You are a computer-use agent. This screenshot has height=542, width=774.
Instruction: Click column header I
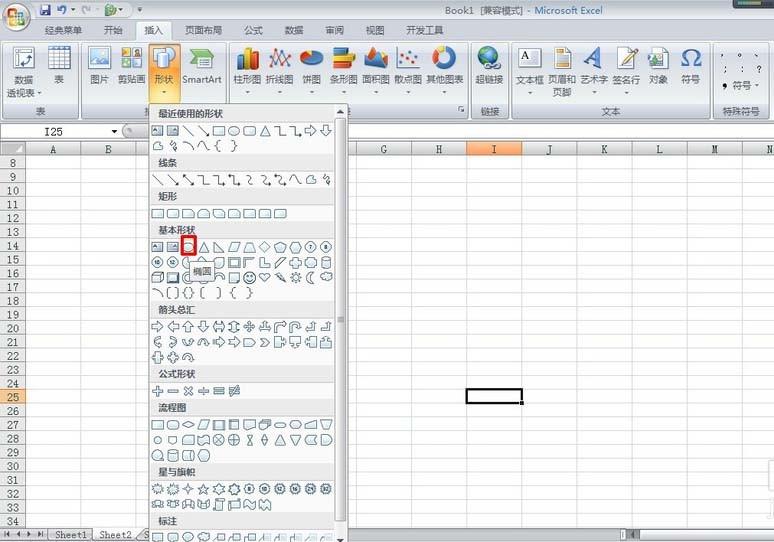click(493, 149)
